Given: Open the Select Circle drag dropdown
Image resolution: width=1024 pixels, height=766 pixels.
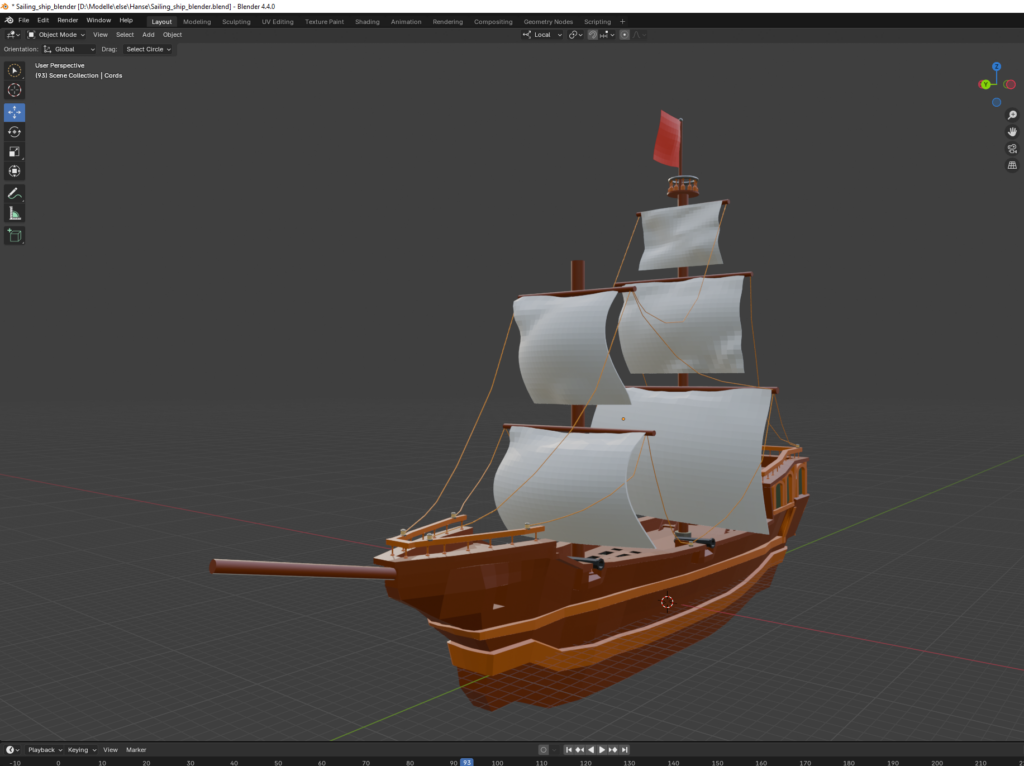Looking at the screenshot, I should tap(149, 49).
